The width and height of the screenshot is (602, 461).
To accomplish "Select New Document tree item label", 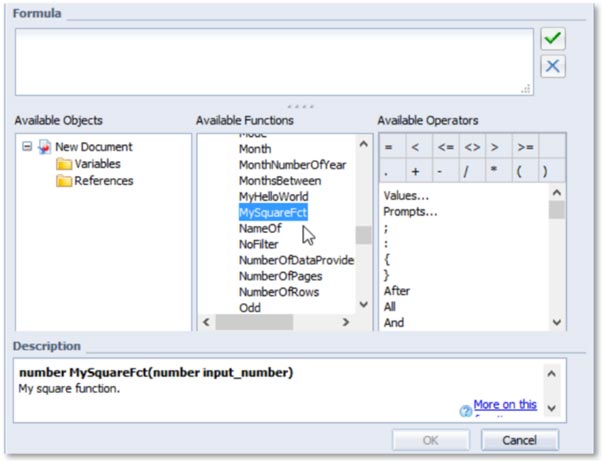I will pyautogui.click(x=94, y=147).
